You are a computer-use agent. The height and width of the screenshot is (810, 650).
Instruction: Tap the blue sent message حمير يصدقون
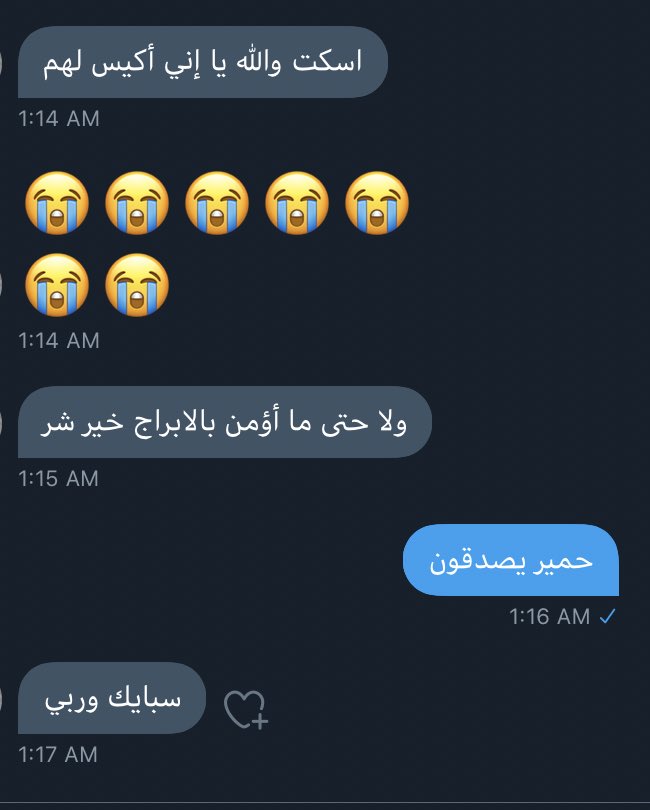point(510,560)
